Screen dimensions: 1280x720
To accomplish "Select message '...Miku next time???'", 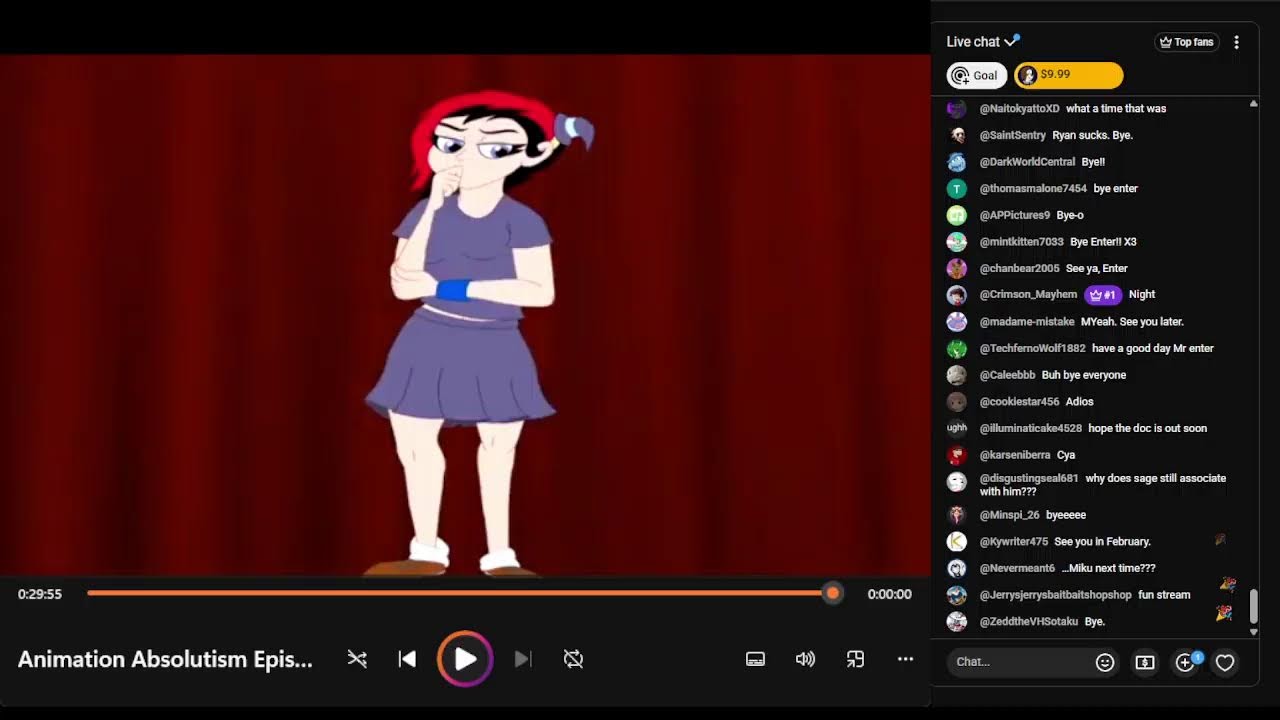I will (1109, 568).
